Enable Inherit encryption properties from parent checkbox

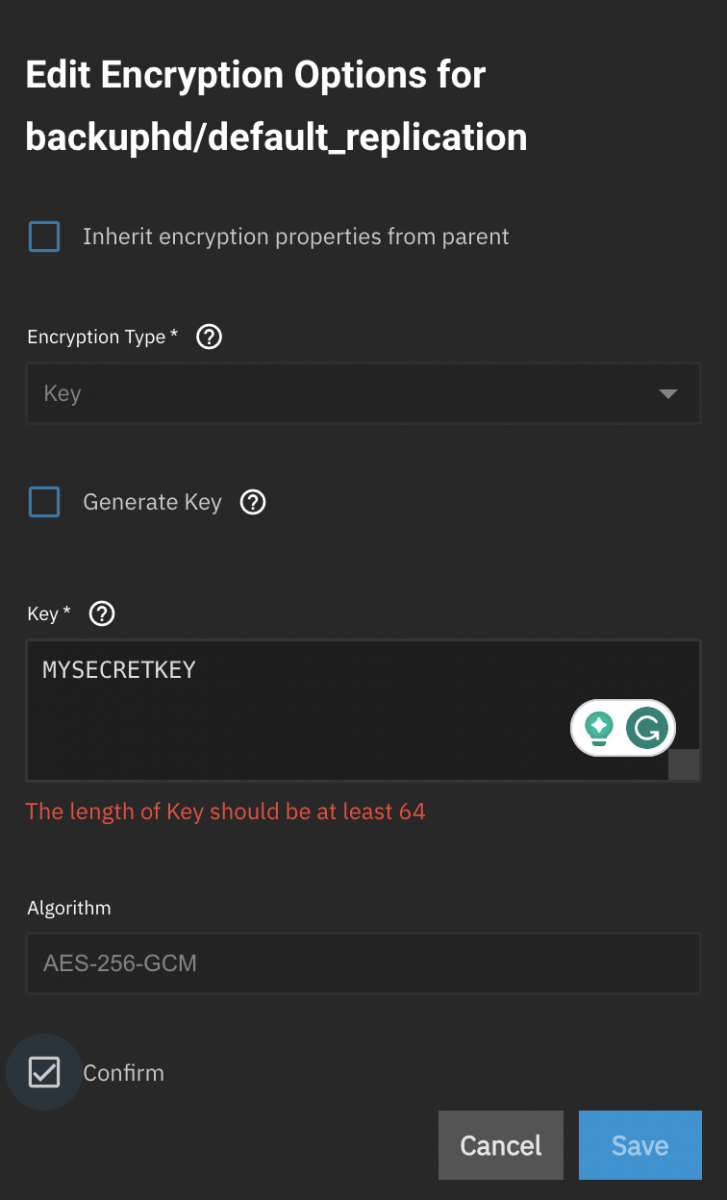coord(44,237)
